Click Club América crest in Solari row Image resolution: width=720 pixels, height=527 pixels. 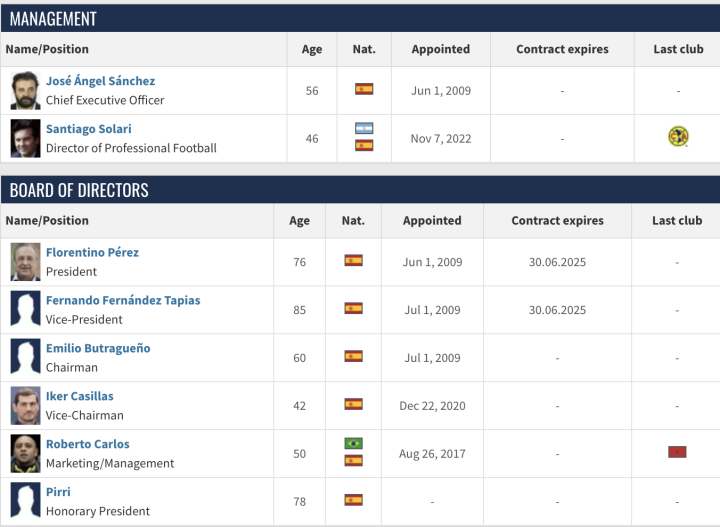point(678,138)
